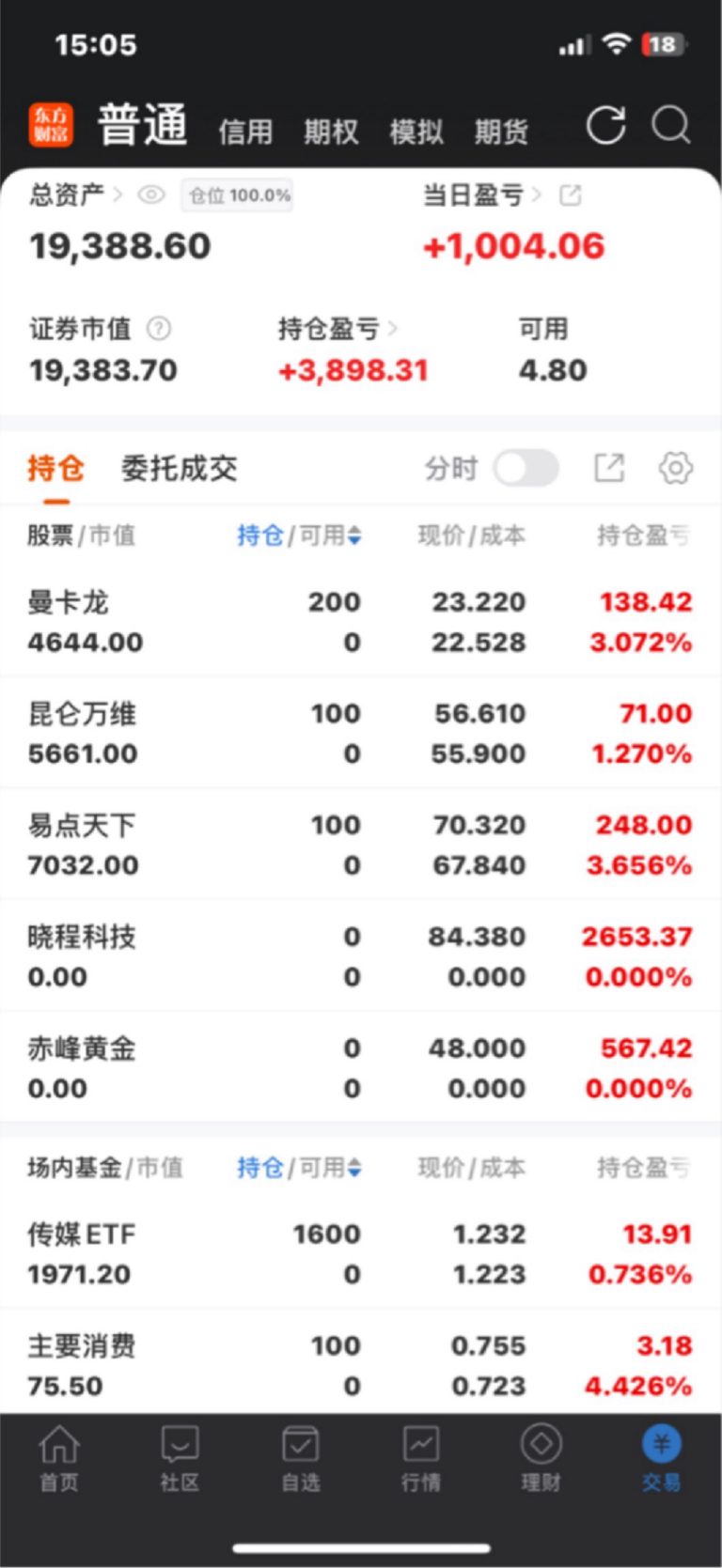Tap the status bar clock 15:05
Viewport: 722px width, 1568px height.
(96, 44)
